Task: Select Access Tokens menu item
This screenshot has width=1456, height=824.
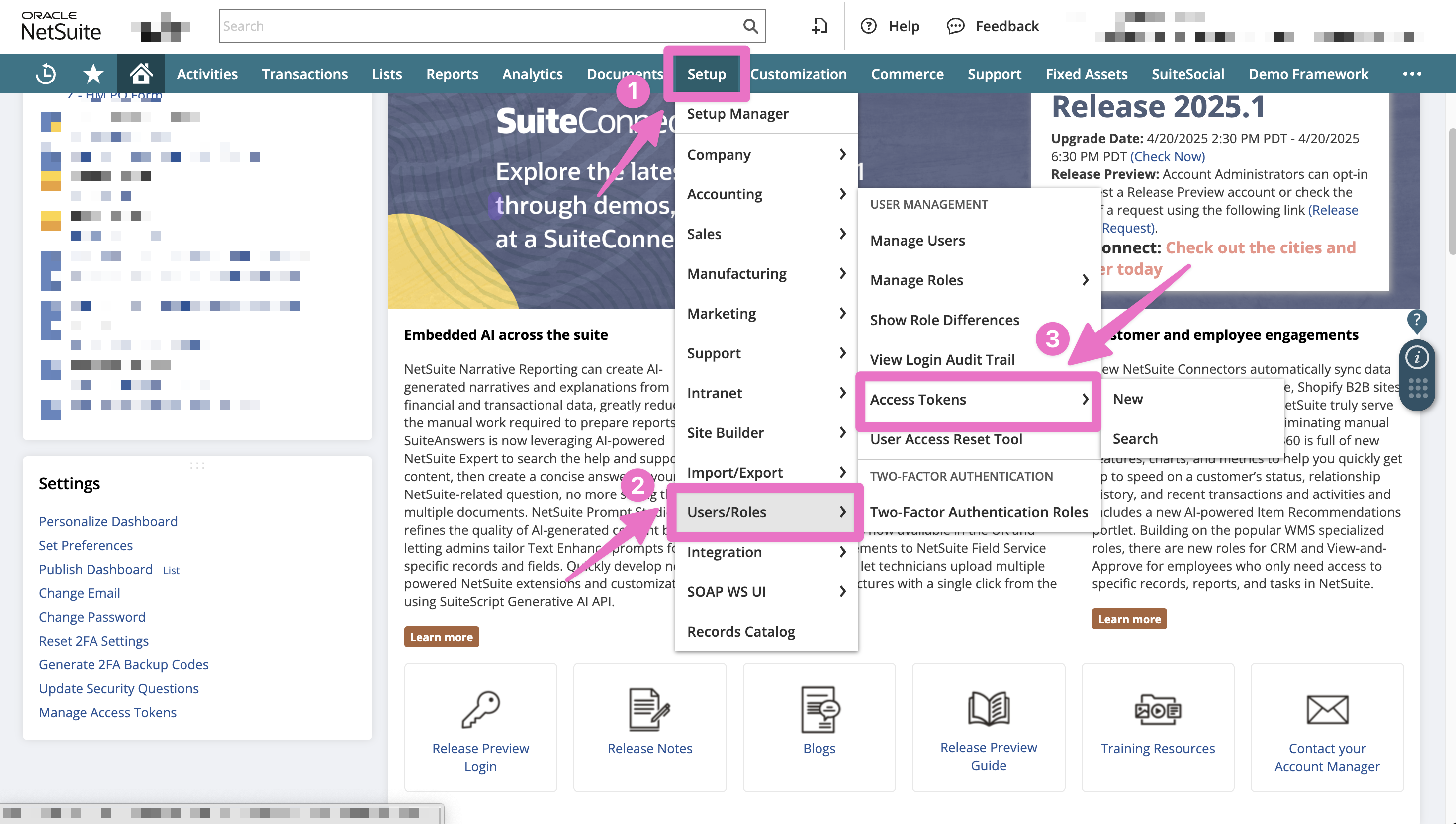Action: click(x=979, y=399)
